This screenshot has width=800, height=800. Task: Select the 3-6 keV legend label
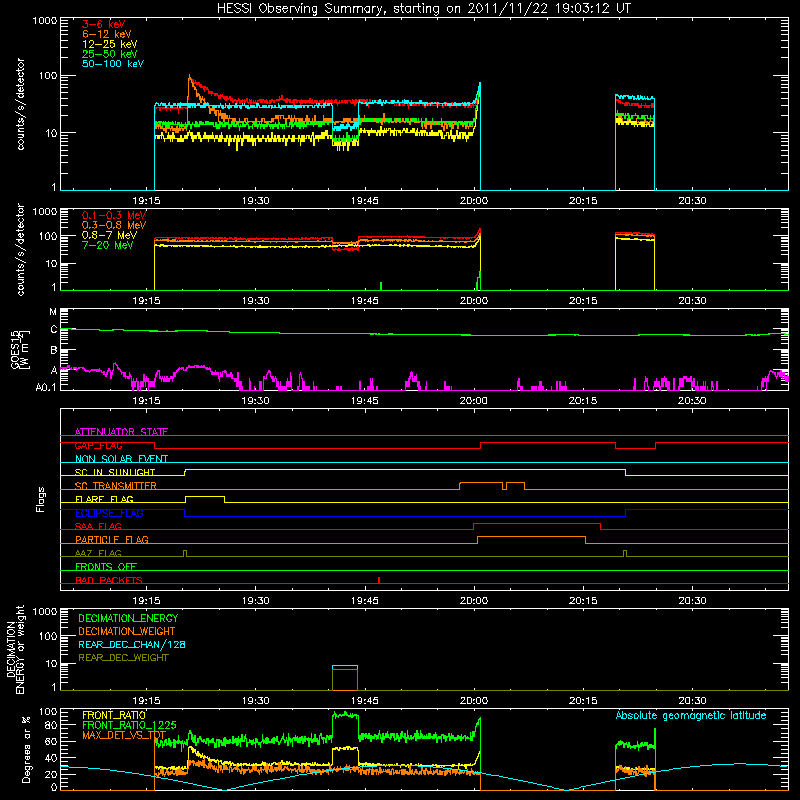coord(103,24)
